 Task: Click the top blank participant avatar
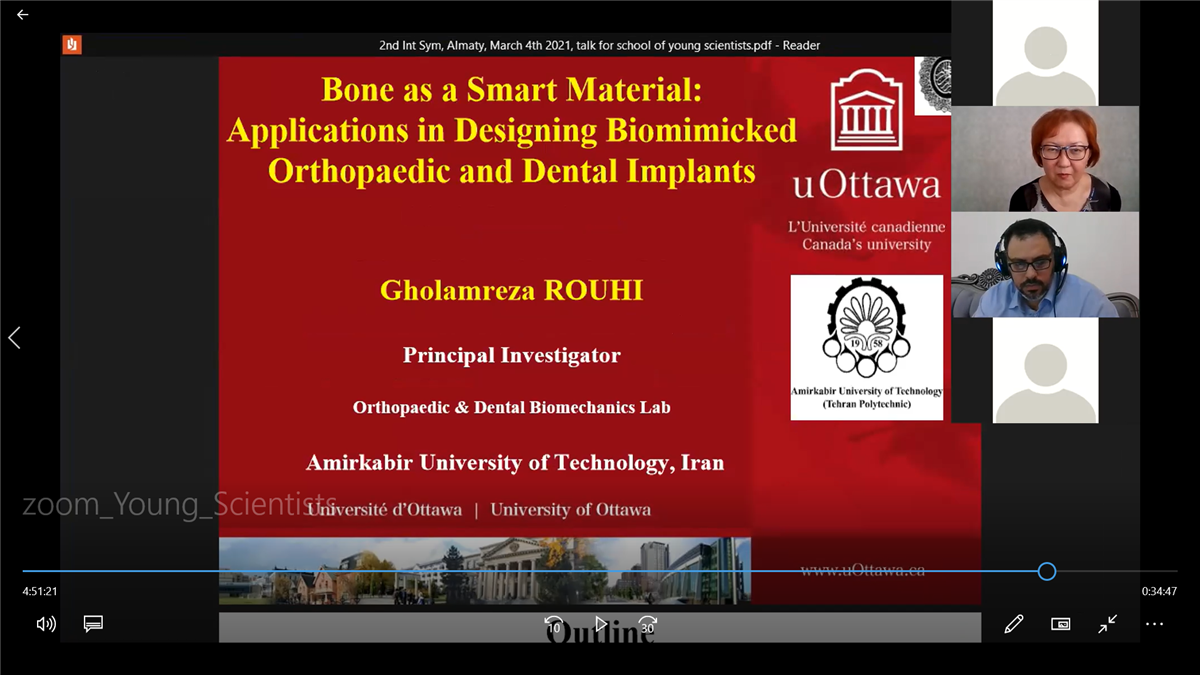[1045, 52]
